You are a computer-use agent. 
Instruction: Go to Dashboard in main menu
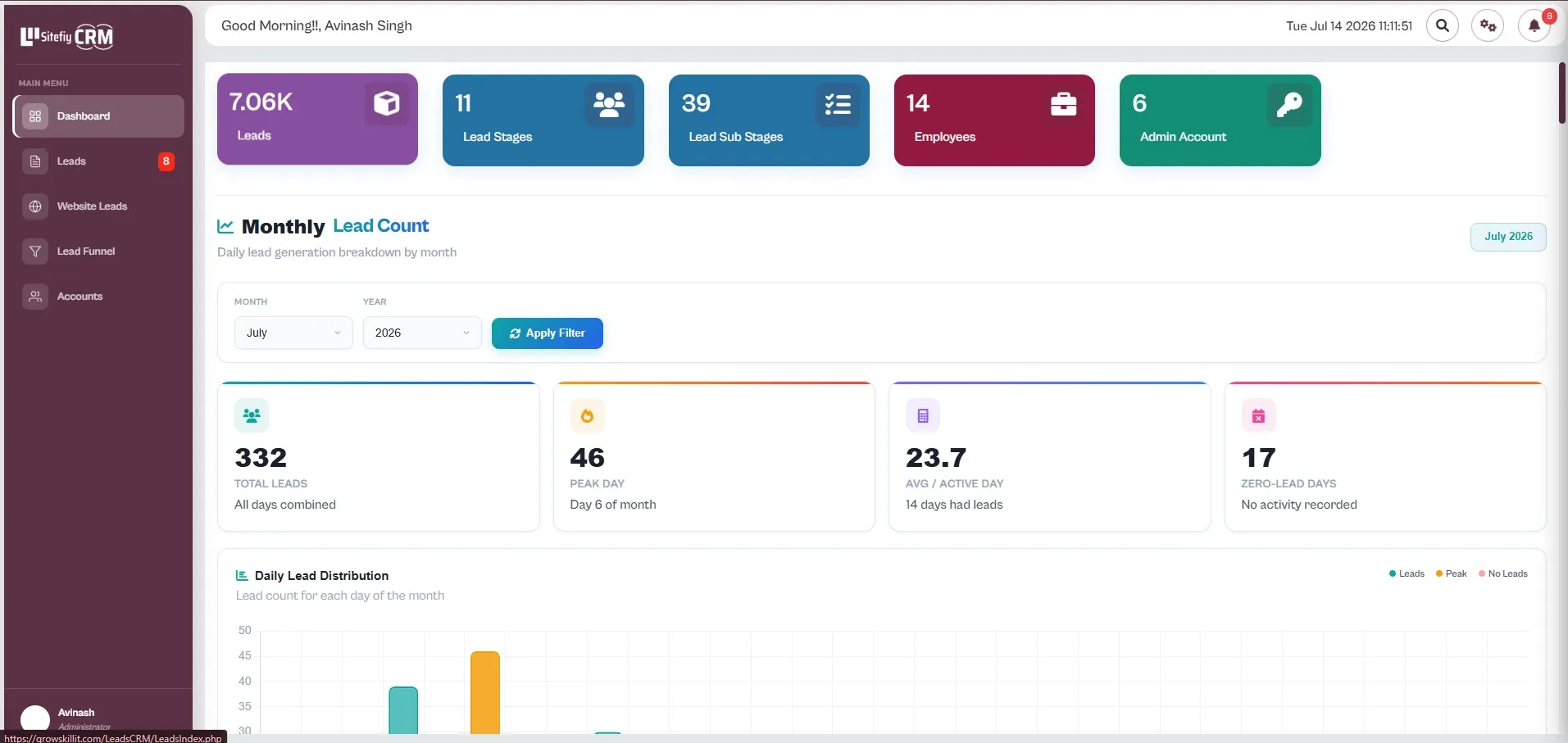pyautogui.click(x=98, y=116)
